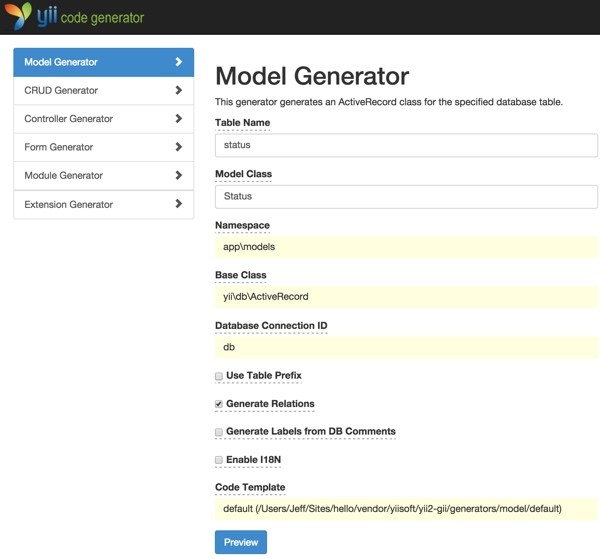Click the Yii logo icon in header
Image resolution: width=600 pixels, height=559 pixels.
18,15
